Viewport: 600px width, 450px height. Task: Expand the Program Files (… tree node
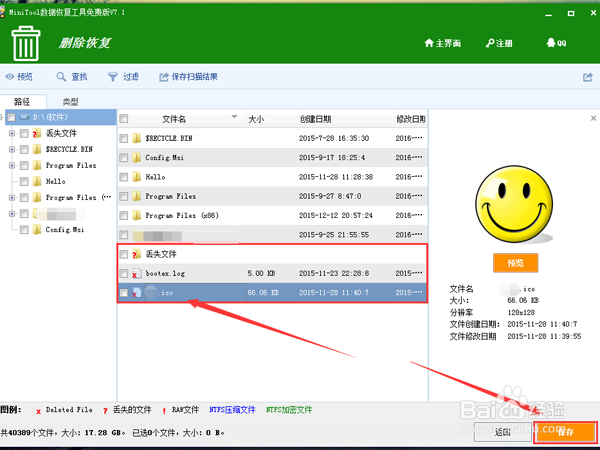[12, 197]
